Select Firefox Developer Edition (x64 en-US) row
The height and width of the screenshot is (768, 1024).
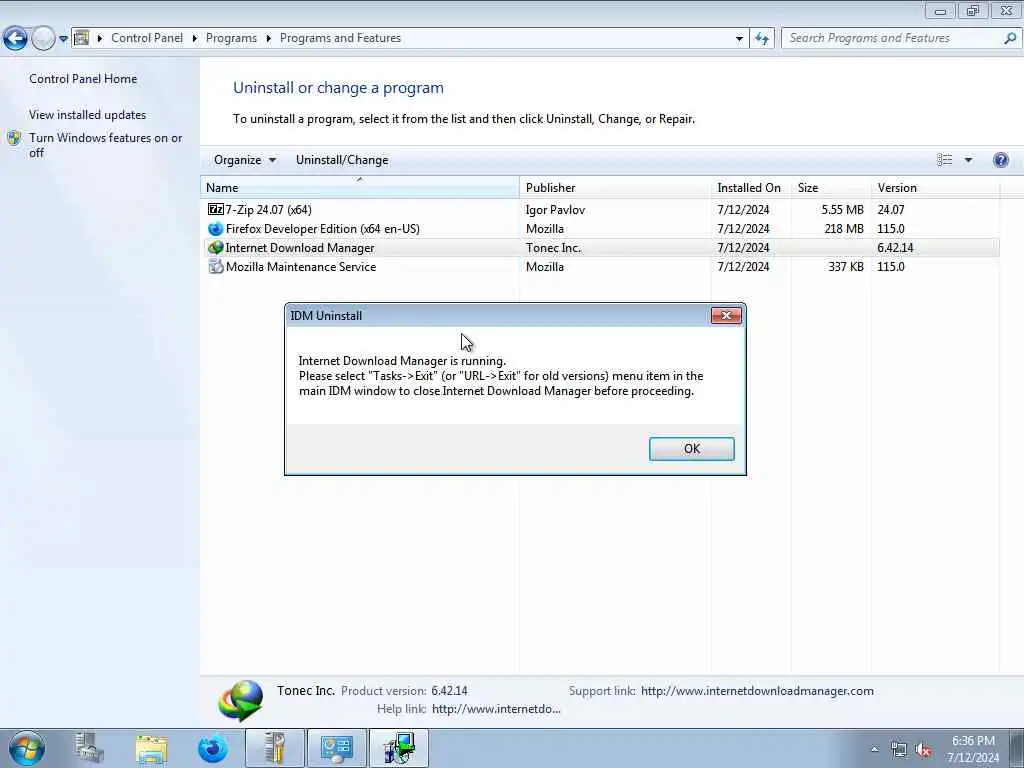[600, 229]
